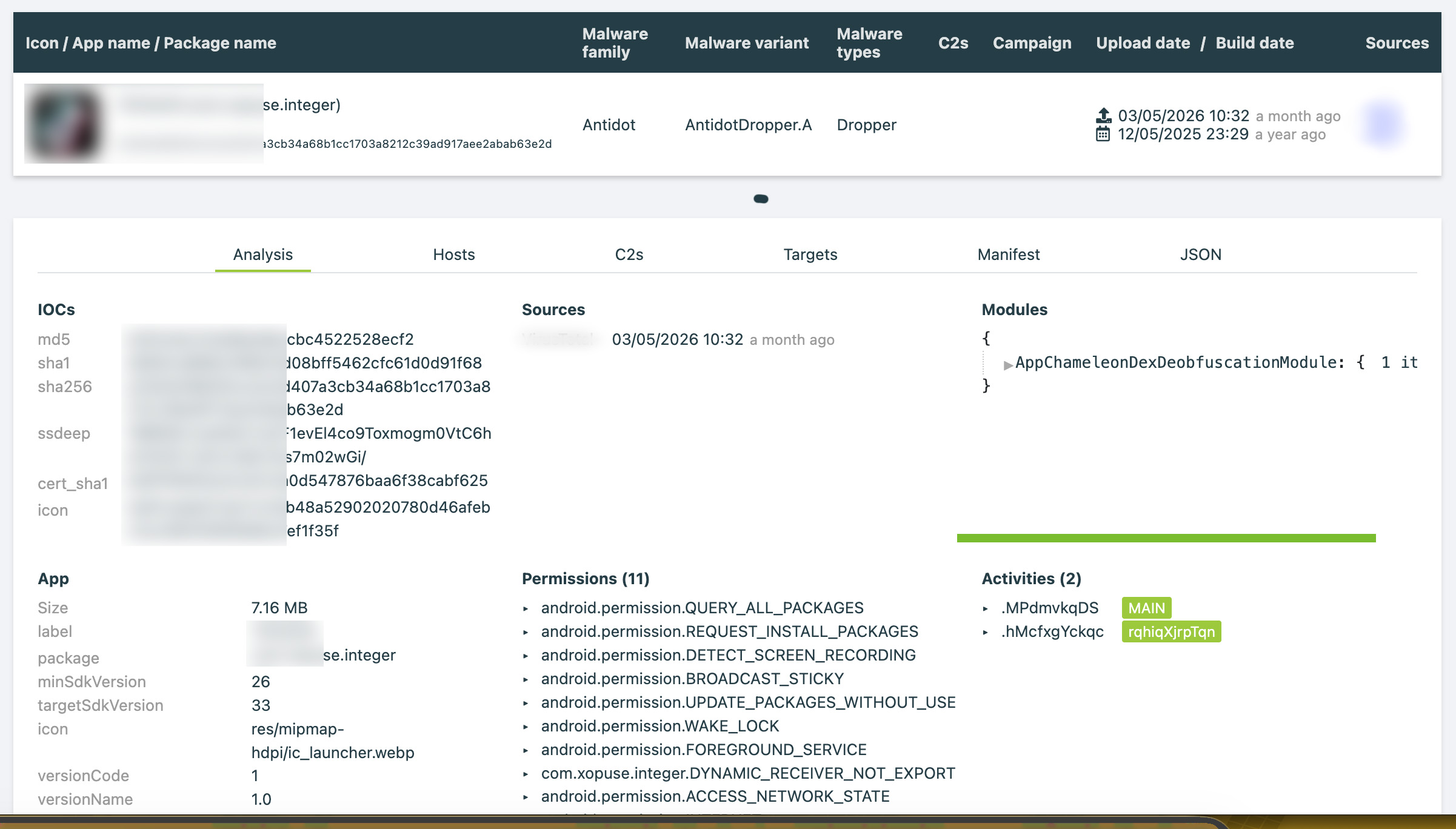
Task: Open the C2s tab
Action: point(629,255)
